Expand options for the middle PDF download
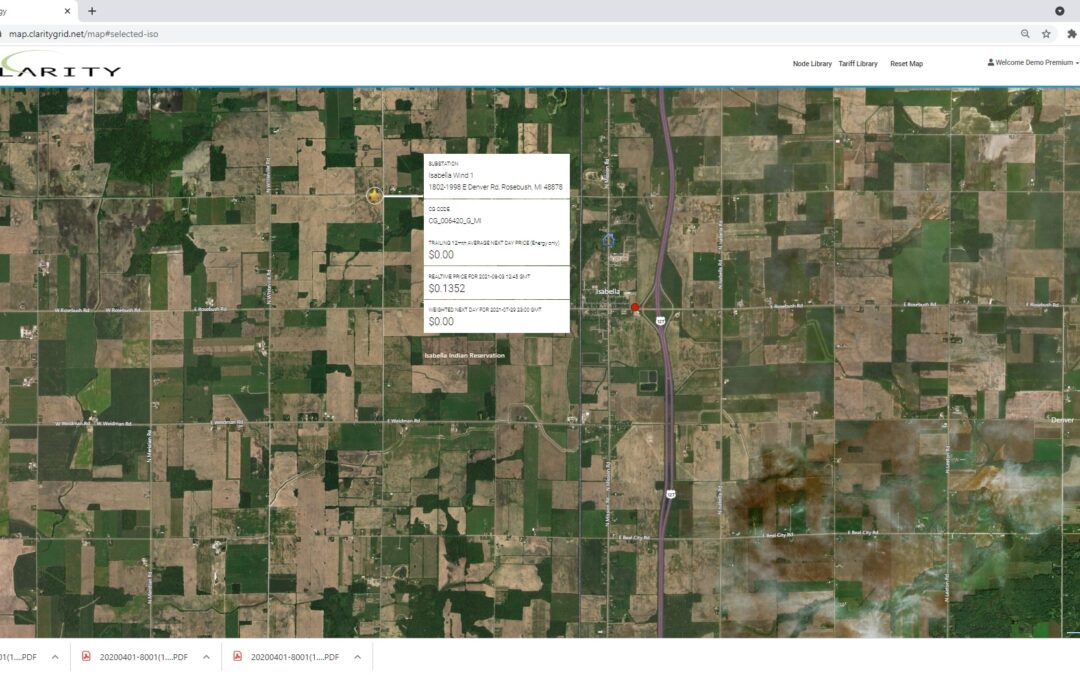Screen dimensions: 1080x675 206,657
